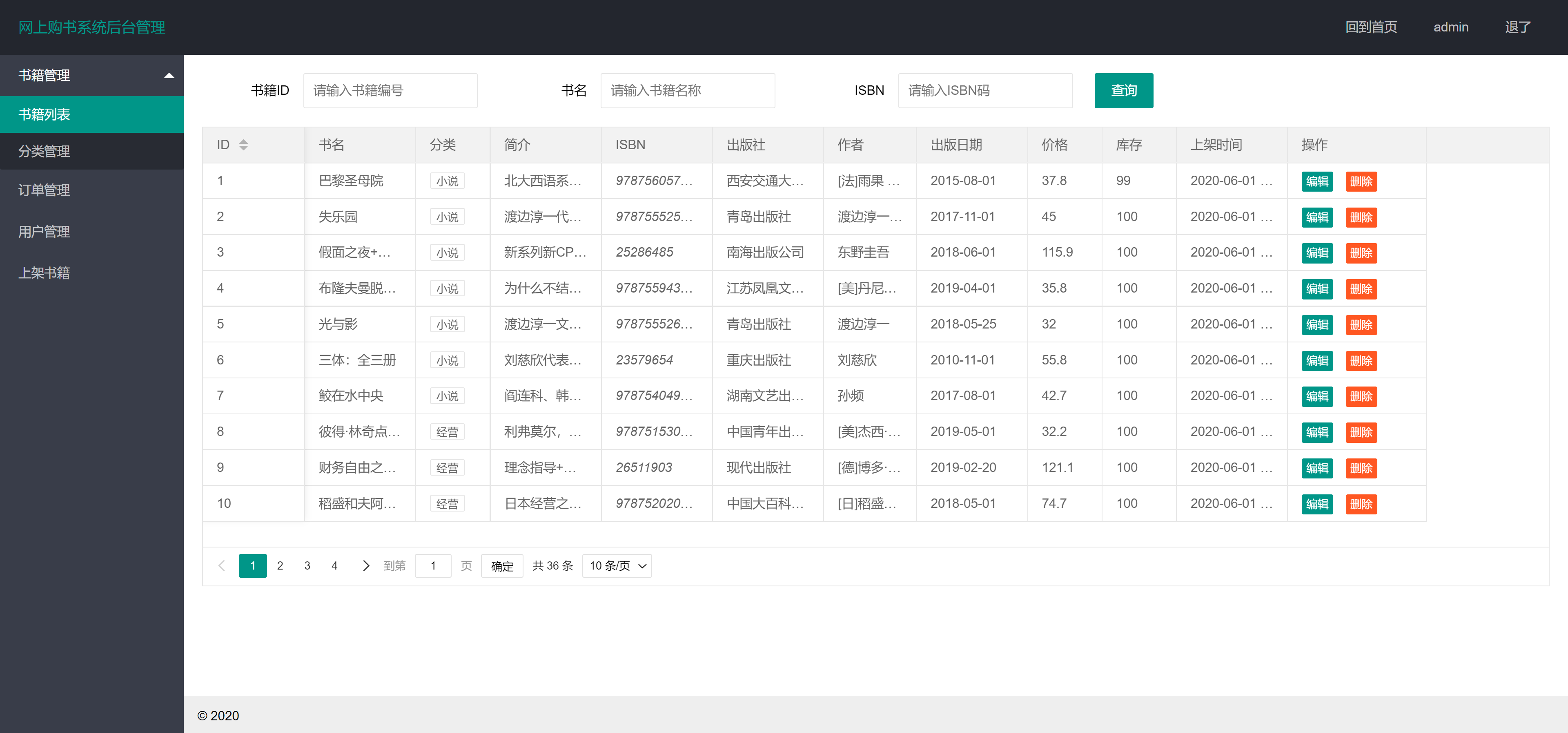Edit the book 巴黎圣母院
Screen dimensions: 1568x733
click(x=1316, y=181)
